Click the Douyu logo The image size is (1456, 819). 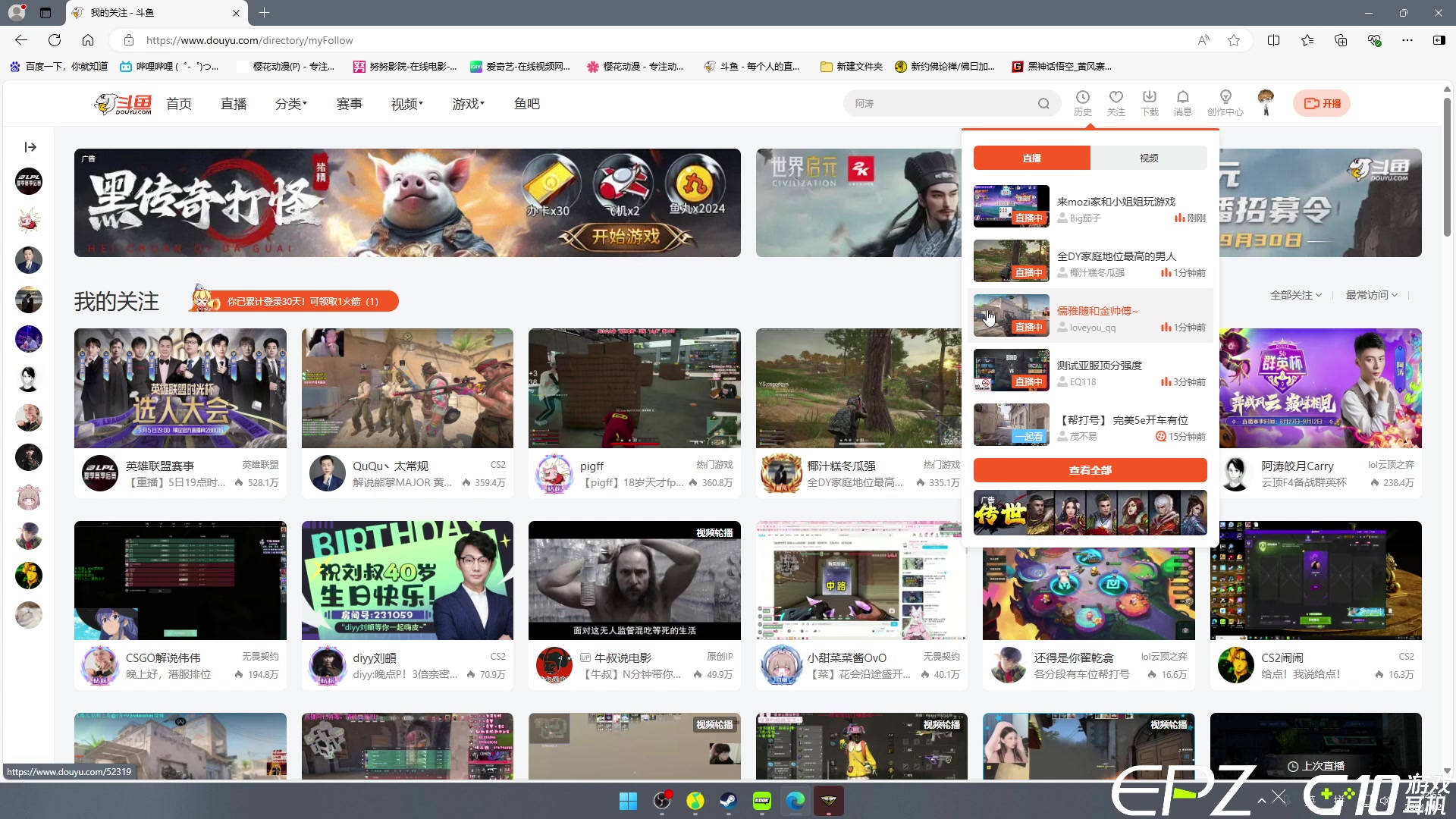click(123, 104)
